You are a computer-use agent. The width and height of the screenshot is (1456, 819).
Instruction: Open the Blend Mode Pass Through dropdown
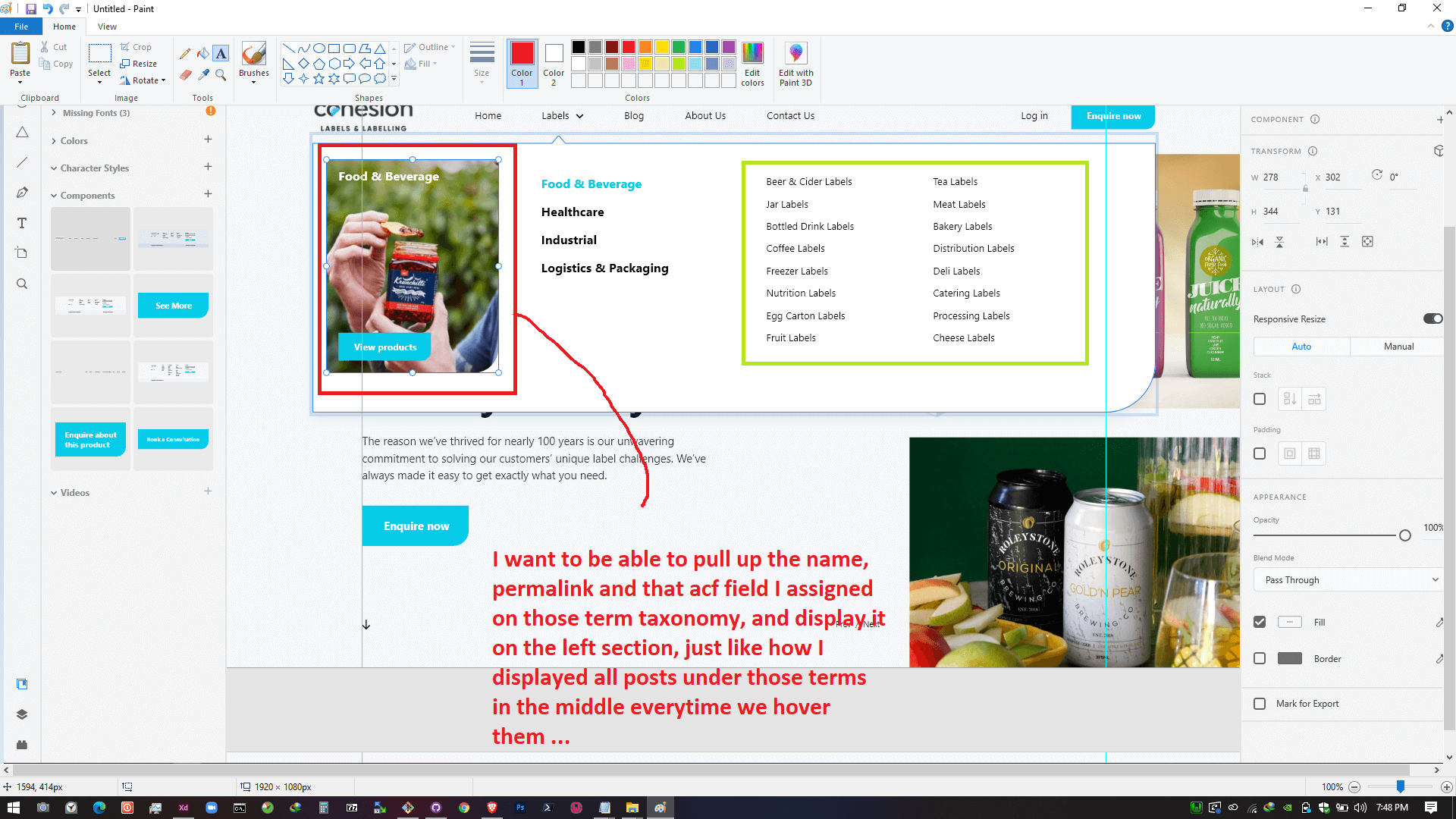tap(1350, 580)
